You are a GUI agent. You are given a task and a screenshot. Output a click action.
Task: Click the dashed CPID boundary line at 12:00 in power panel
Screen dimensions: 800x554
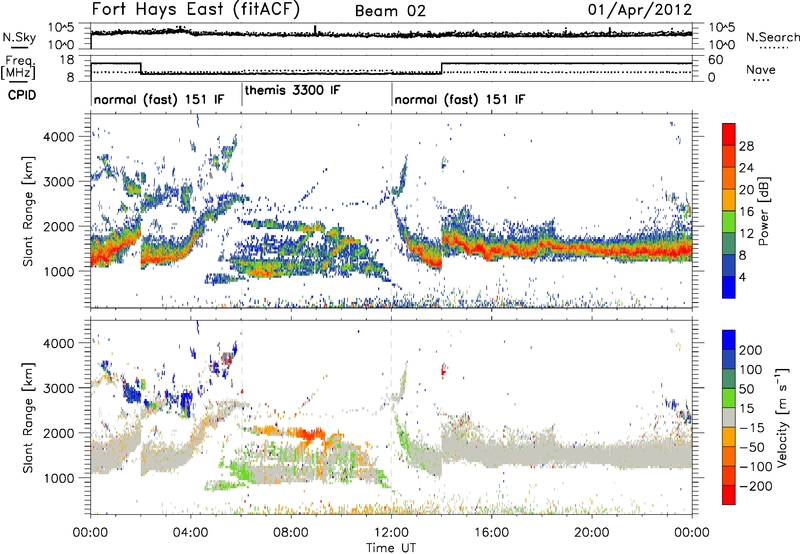391,211
